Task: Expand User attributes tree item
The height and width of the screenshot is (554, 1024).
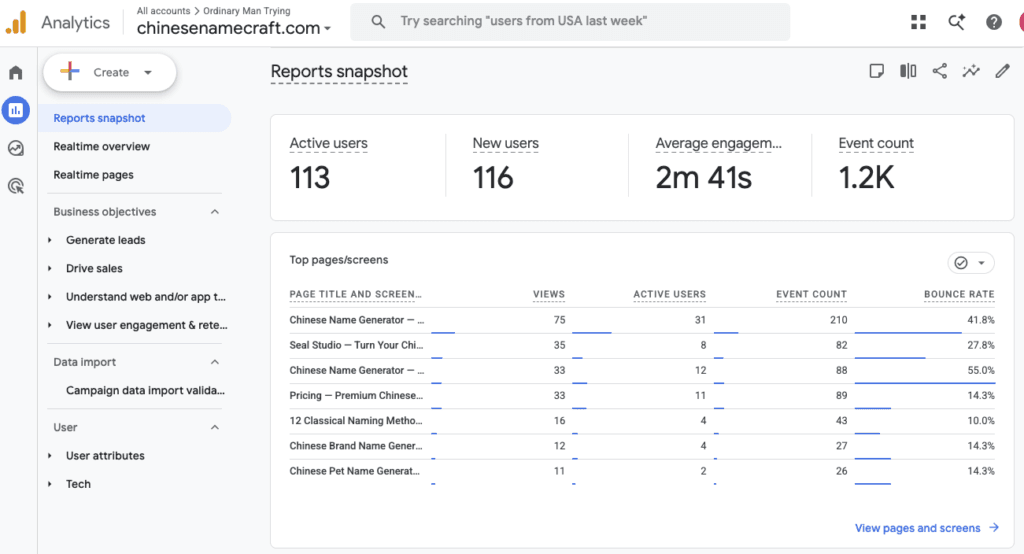Action: [50, 456]
